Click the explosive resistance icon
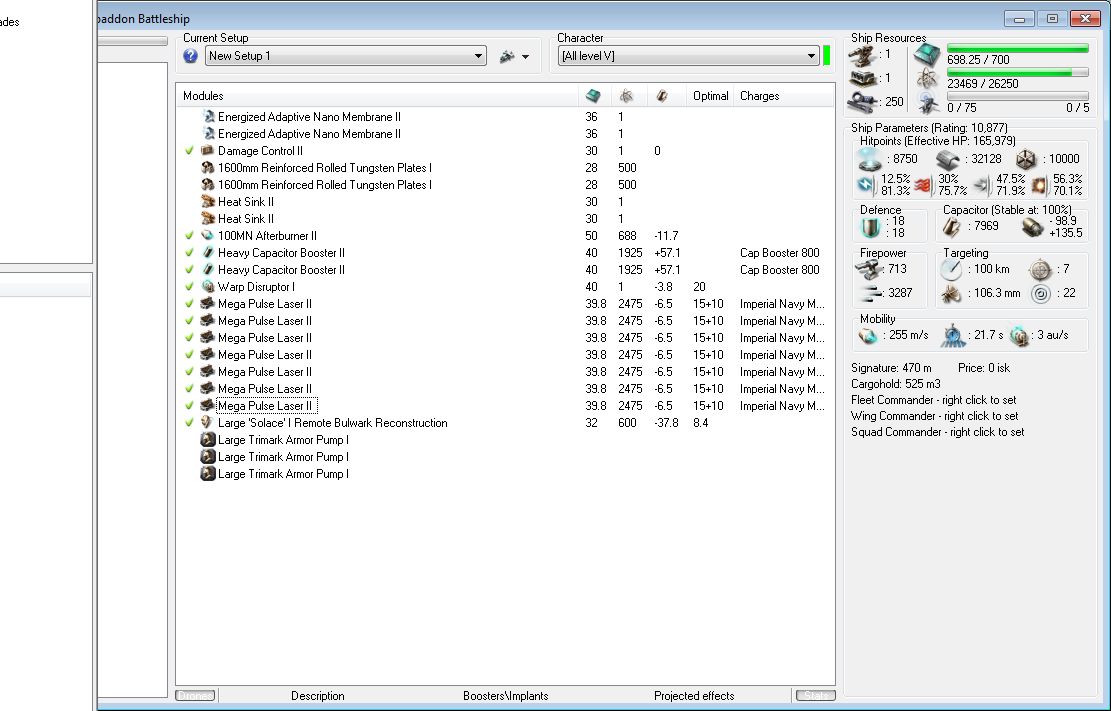Image resolution: width=1111 pixels, height=711 pixels. (x=1039, y=185)
